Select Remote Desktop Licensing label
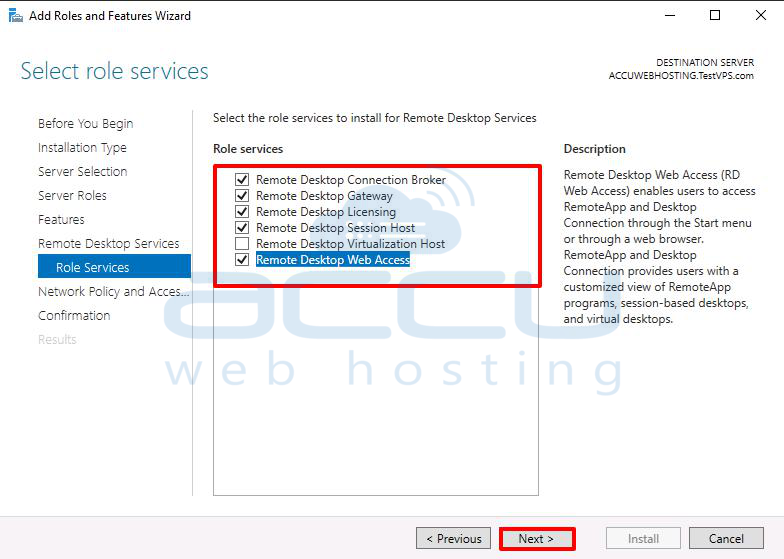The image size is (784, 559). coord(326,212)
